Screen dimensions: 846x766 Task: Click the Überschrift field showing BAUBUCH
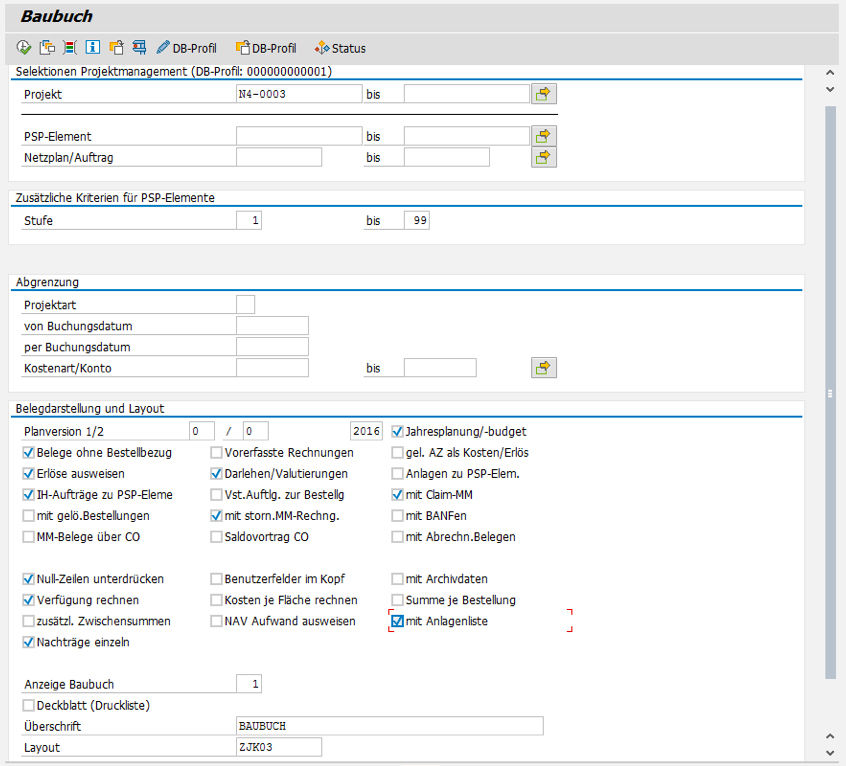coord(389,726)
